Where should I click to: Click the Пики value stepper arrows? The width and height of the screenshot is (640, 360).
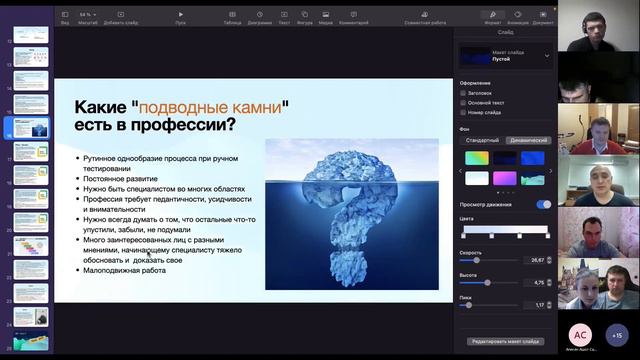pyautogui.click(x=549, y=305)
